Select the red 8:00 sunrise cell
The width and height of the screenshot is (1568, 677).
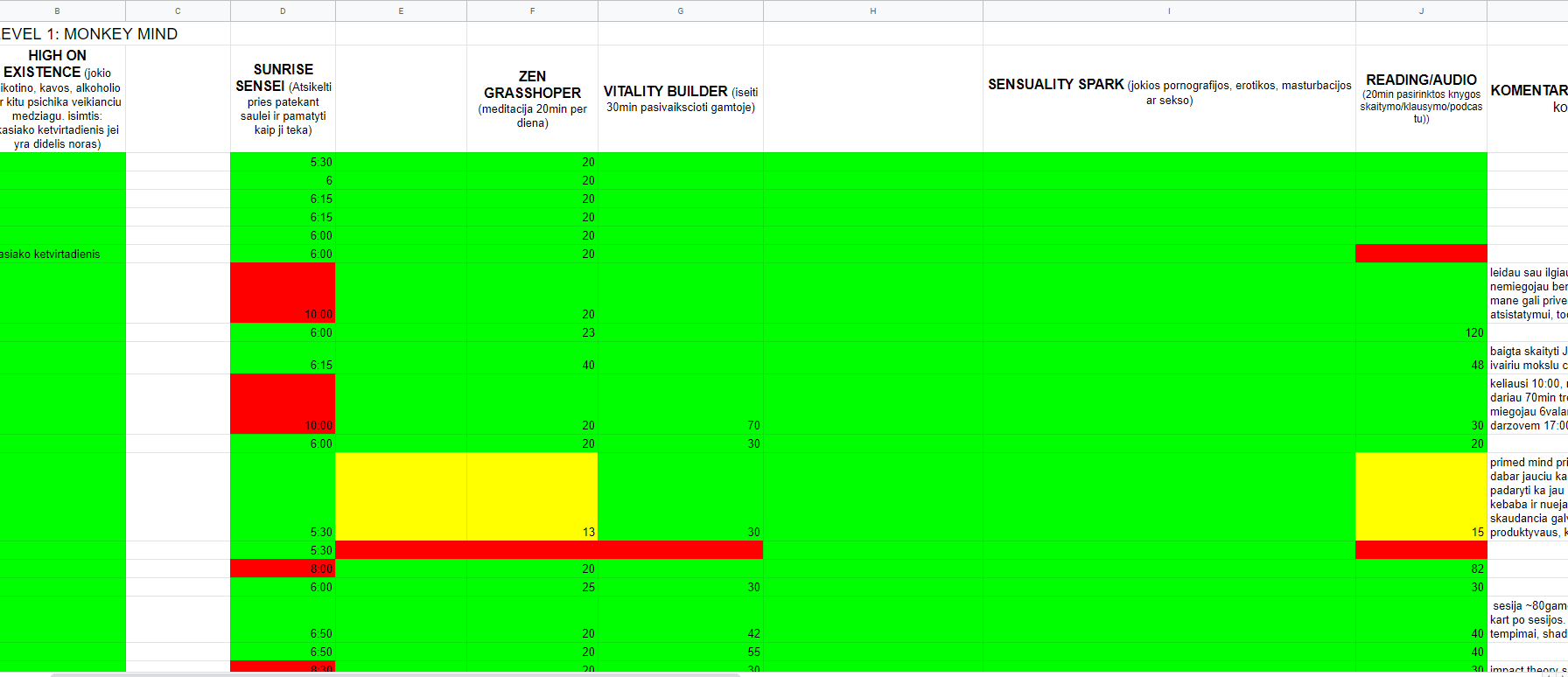283,569
